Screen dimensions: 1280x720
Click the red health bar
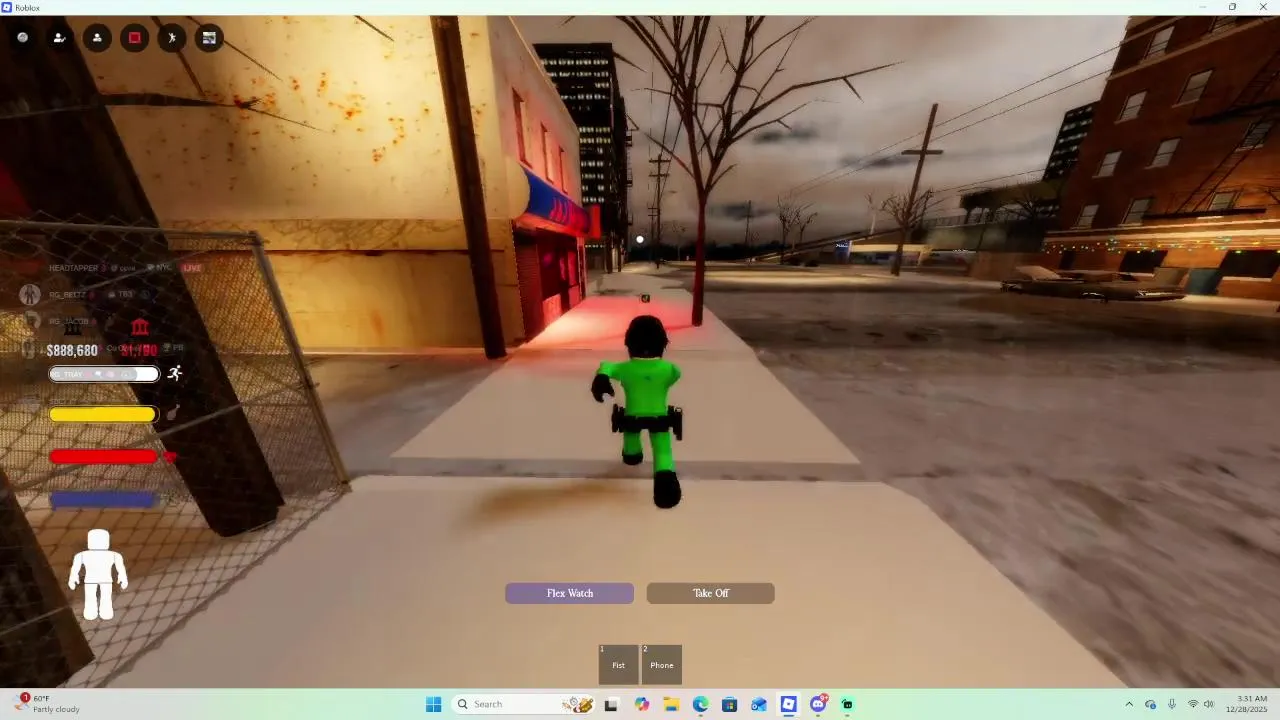104,457
